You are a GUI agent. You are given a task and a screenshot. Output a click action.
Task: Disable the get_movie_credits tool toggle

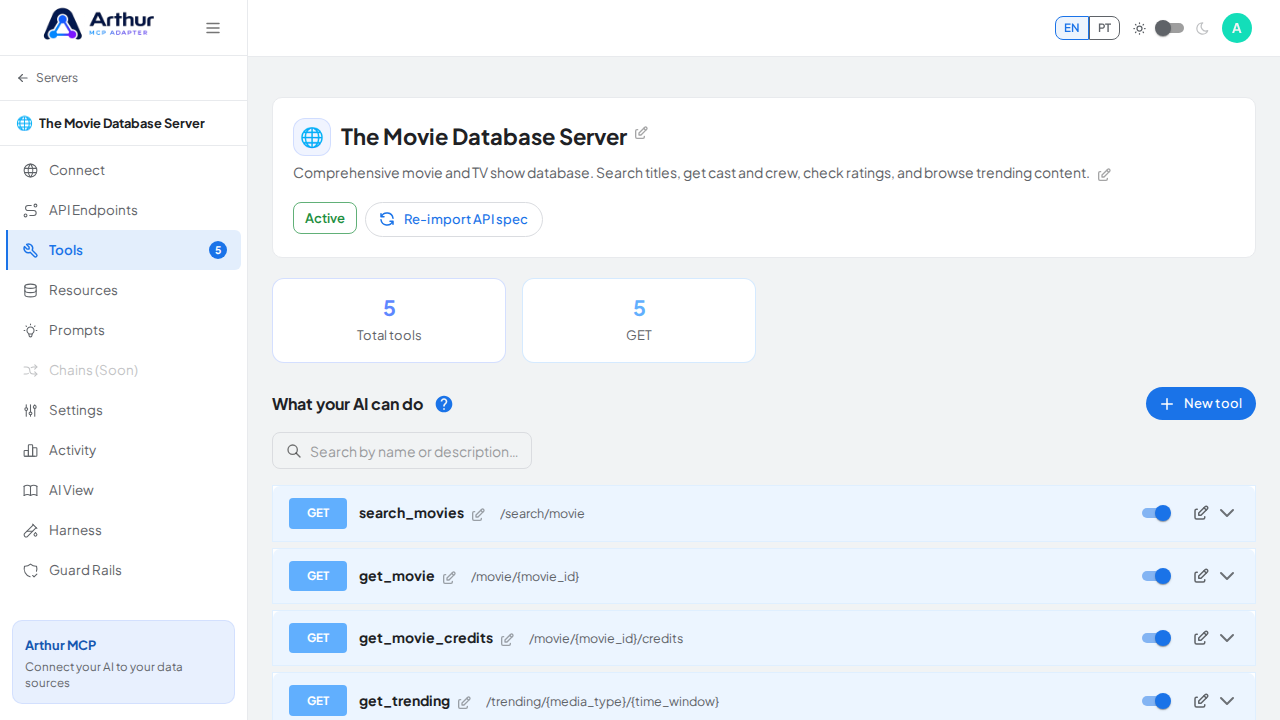coord(1156,638)
